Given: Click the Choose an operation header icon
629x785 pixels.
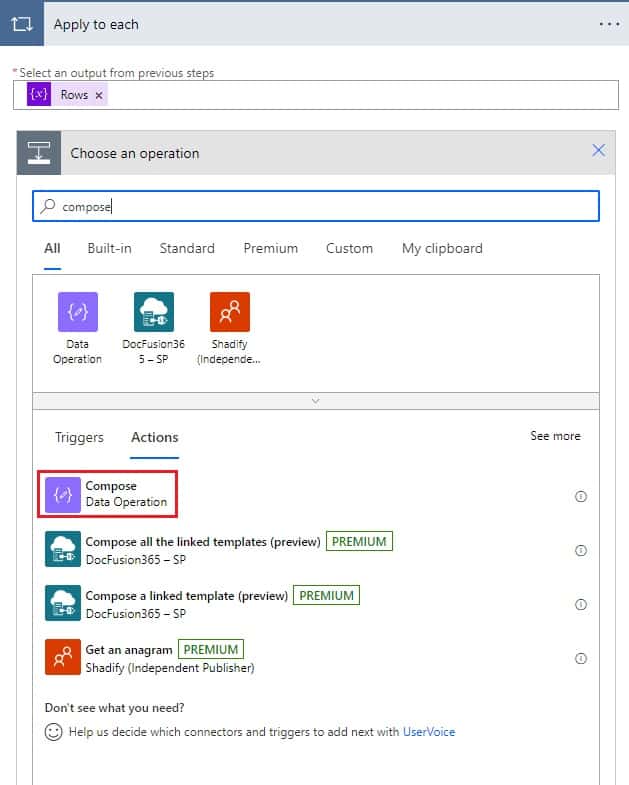Looking at the screenshot, I should click(39, 153).
